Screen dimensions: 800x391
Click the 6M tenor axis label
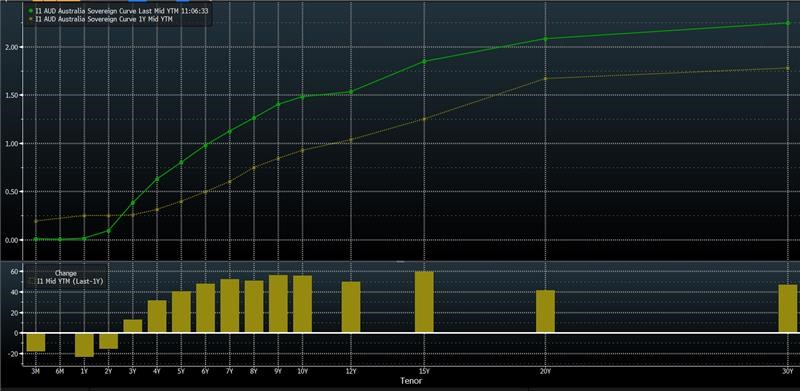[x=60, y=372]
